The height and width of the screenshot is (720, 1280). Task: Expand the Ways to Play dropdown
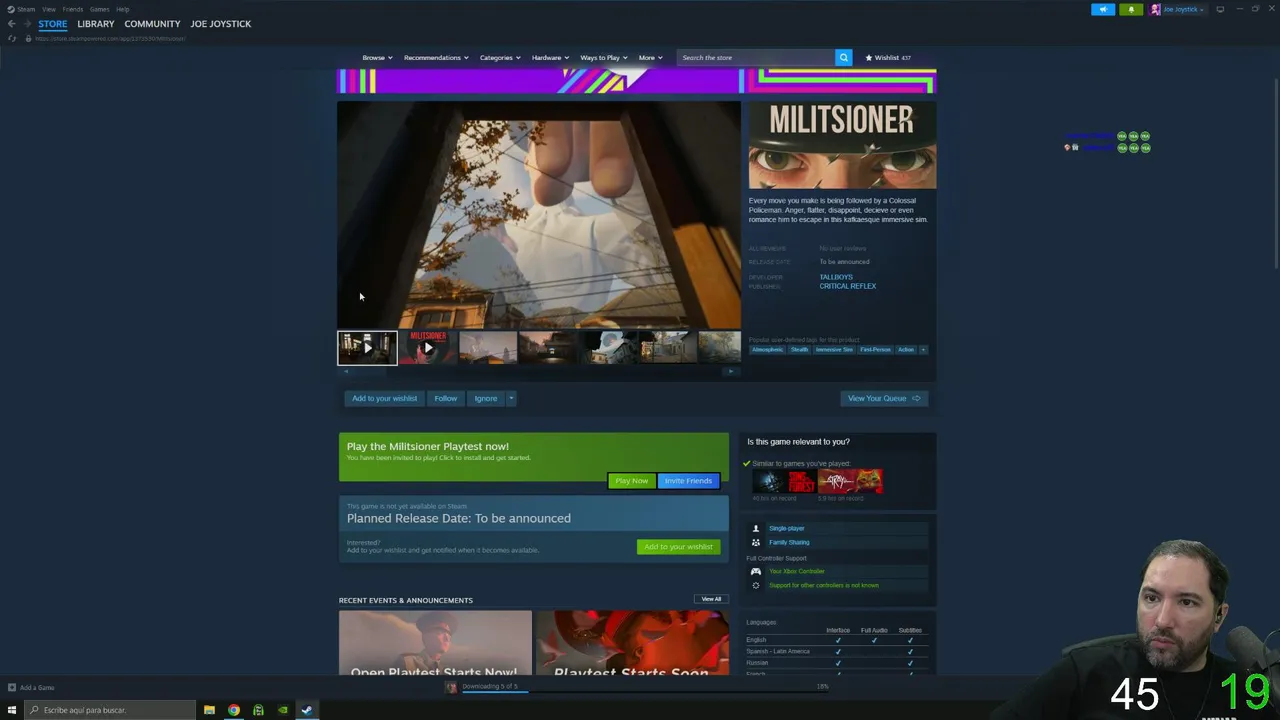(604, 58)
